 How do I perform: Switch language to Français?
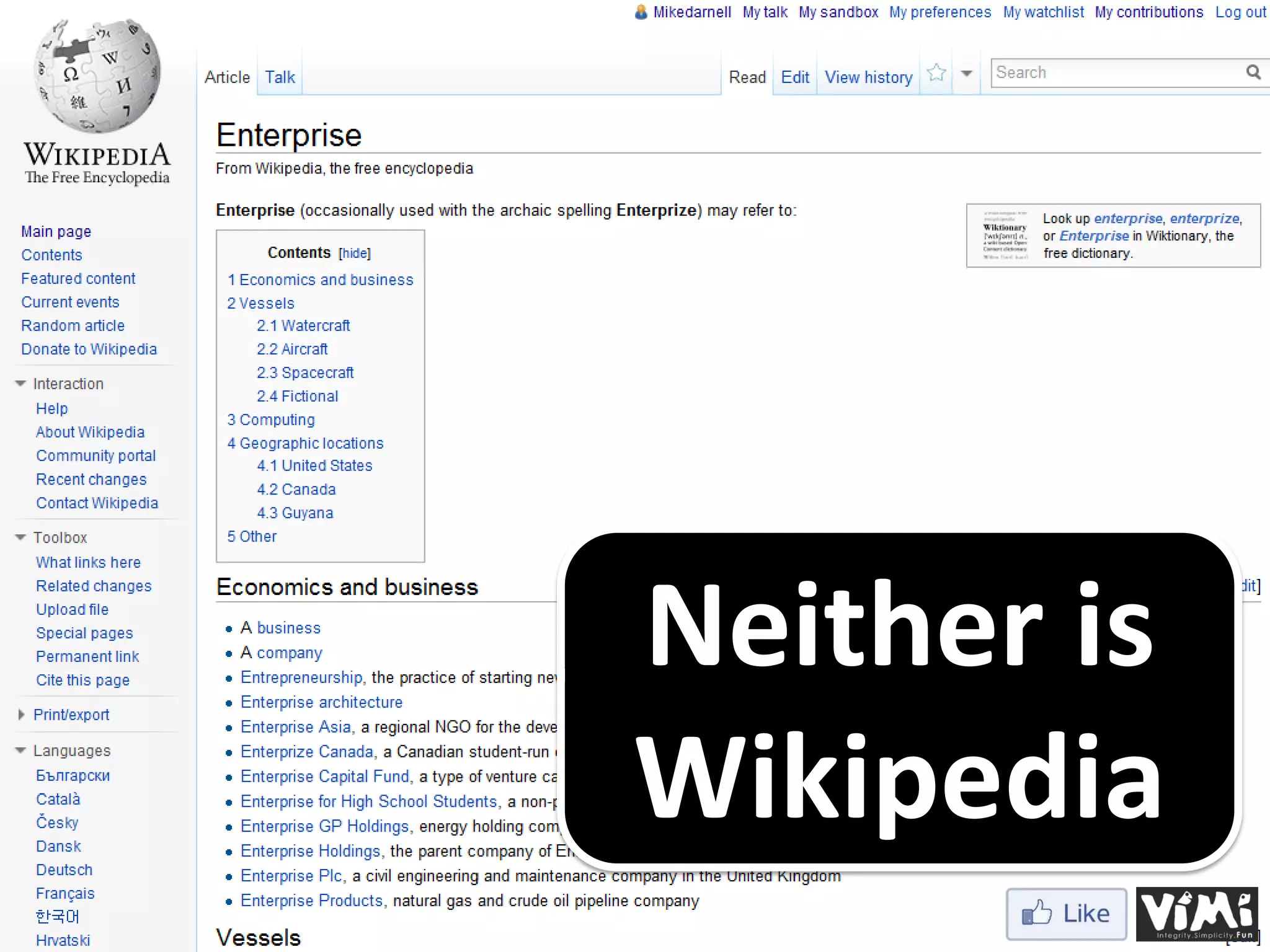tap(65, 893)
